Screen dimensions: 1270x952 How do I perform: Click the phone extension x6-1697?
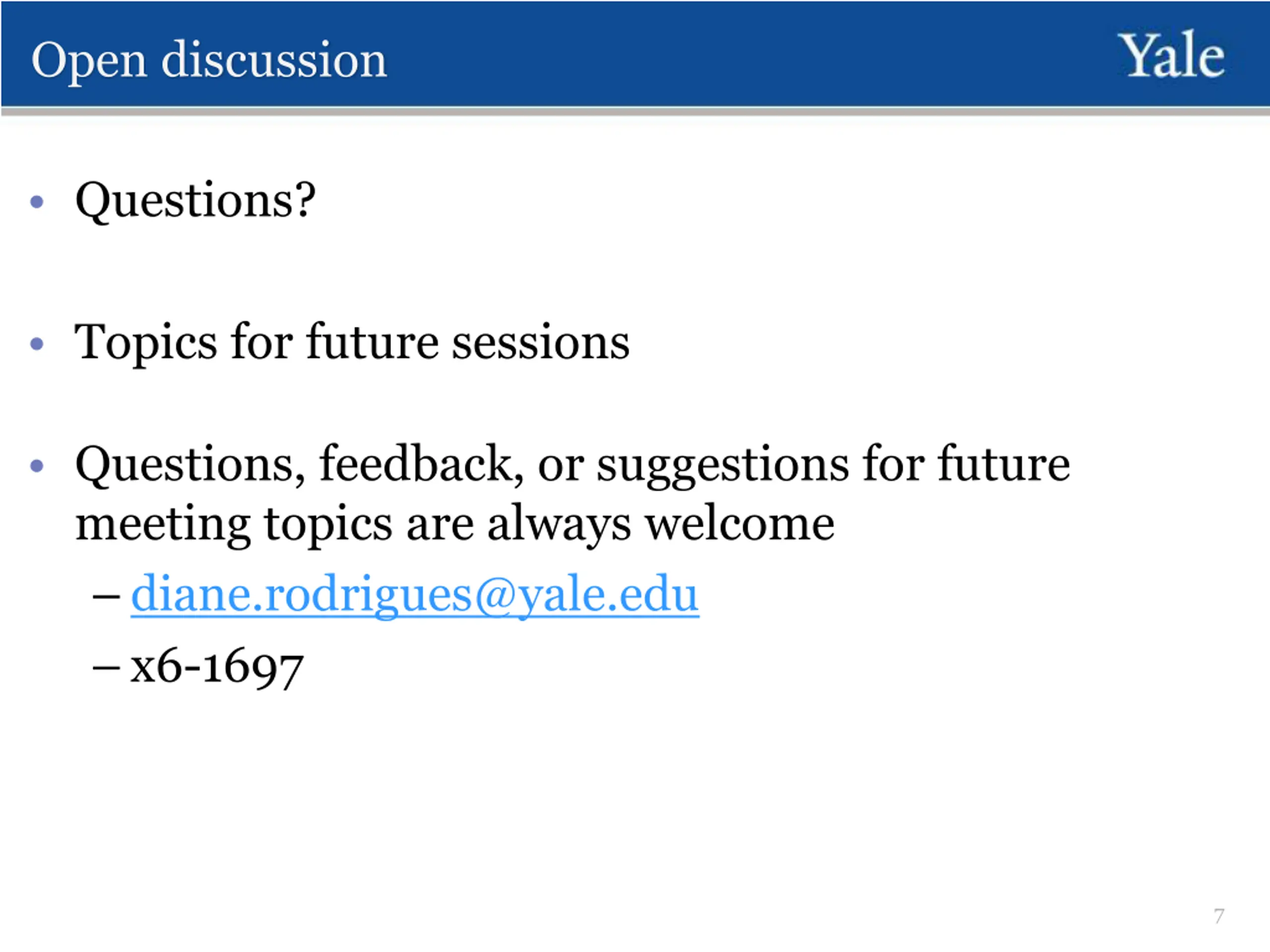tap(216, 668)
